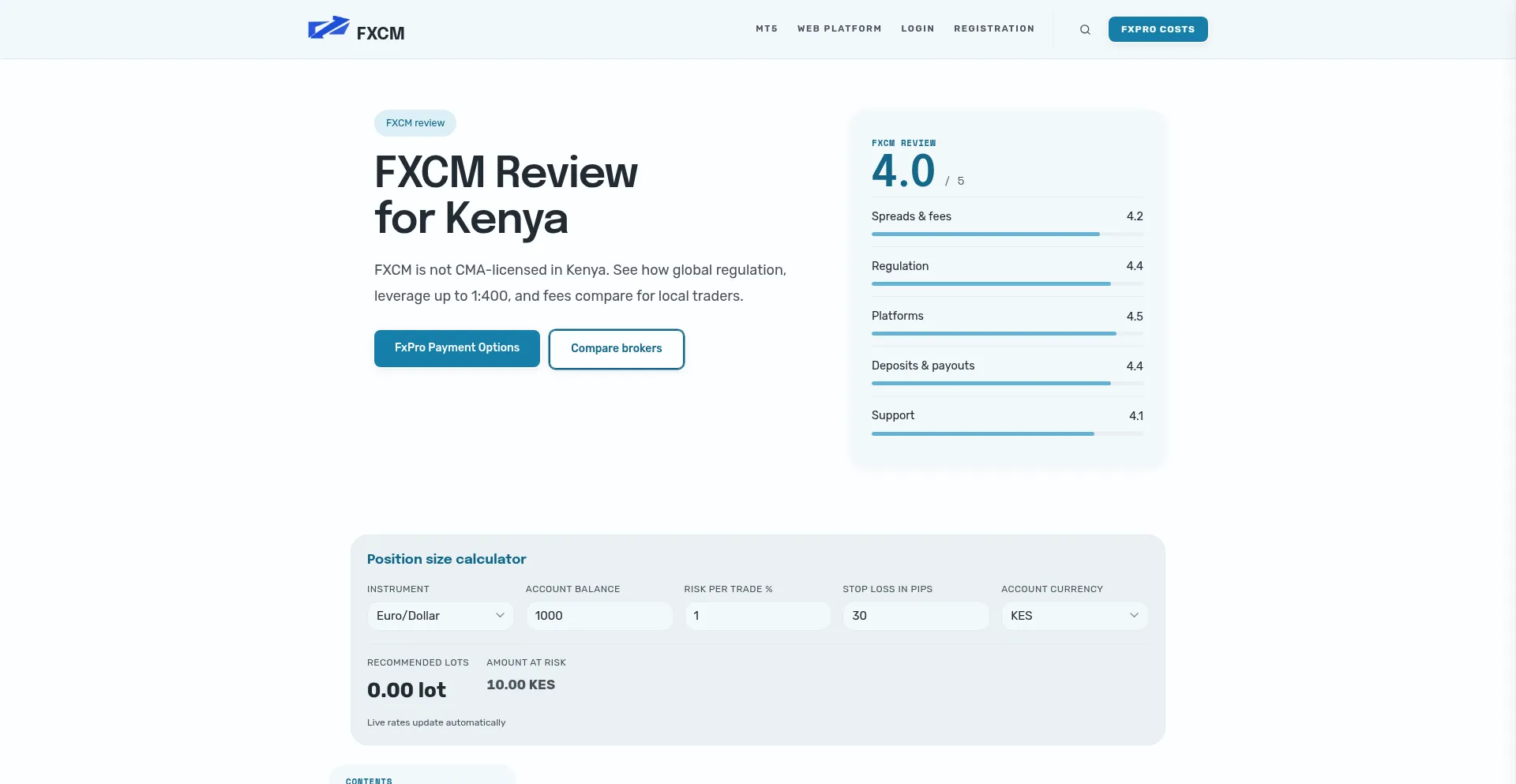Click the Platforms rating bar
Screen dimensions: 1516x784
1008,333
